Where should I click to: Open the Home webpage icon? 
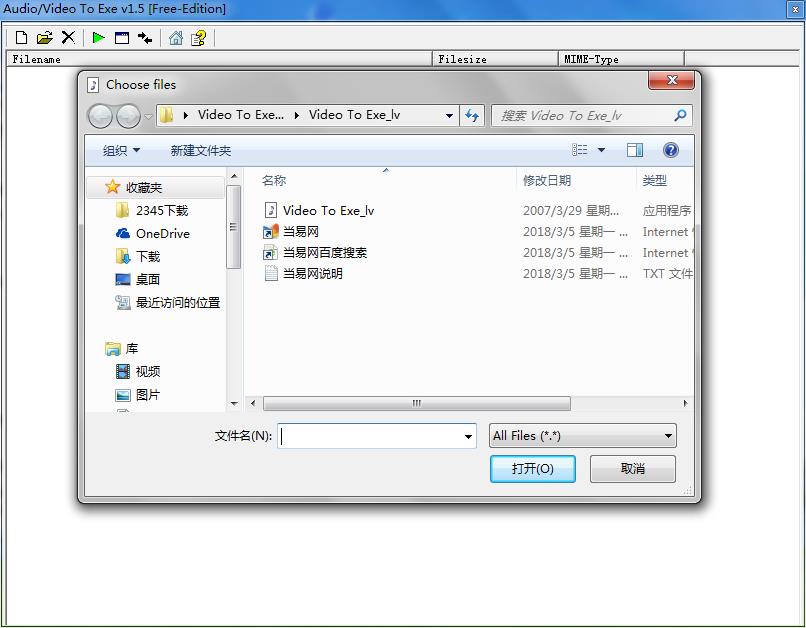point(174,38)
